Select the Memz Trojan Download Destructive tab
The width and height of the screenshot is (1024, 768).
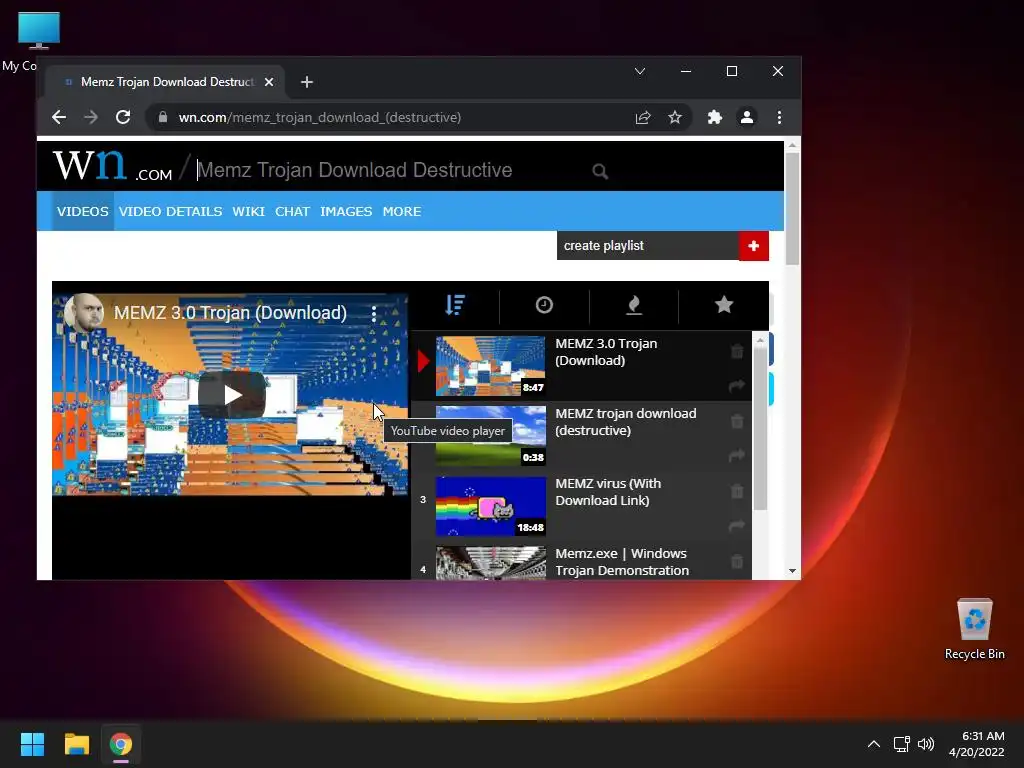165,82
